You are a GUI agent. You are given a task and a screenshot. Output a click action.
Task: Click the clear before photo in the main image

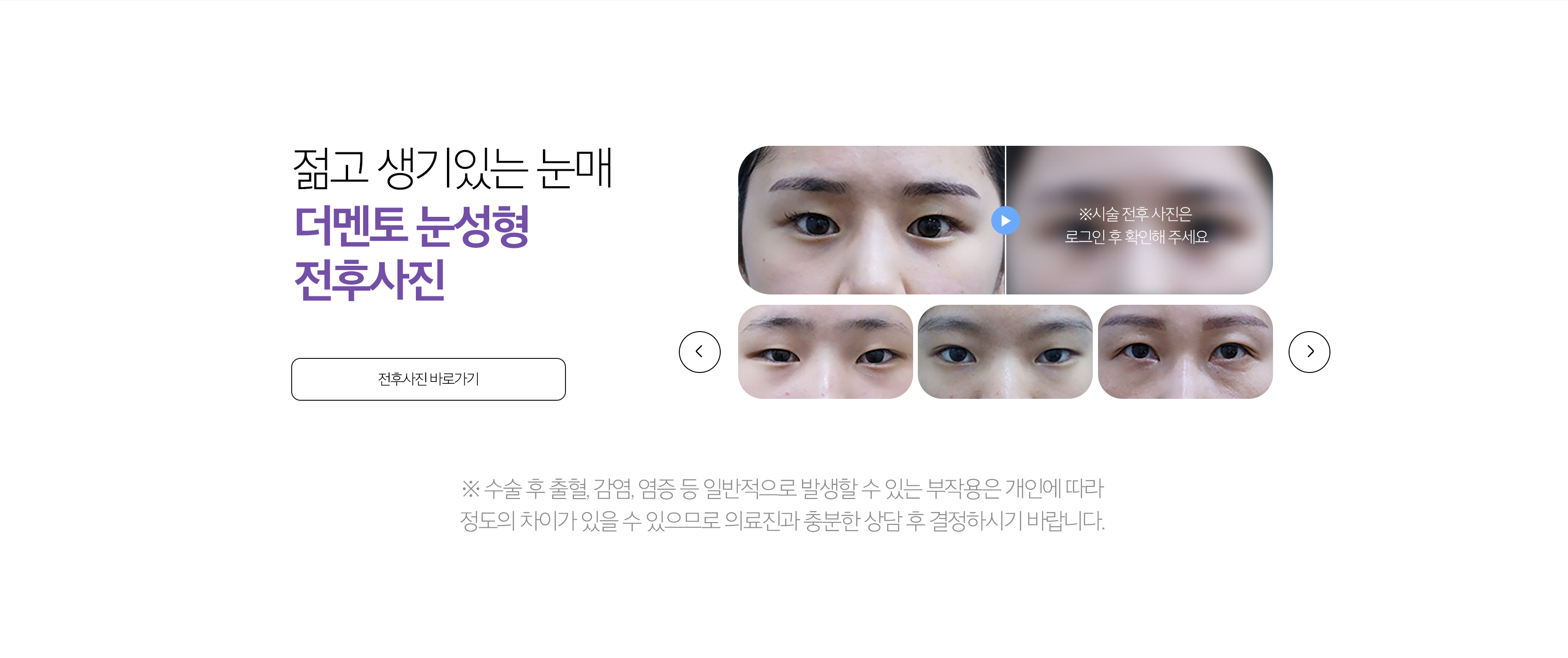(871, 220)
